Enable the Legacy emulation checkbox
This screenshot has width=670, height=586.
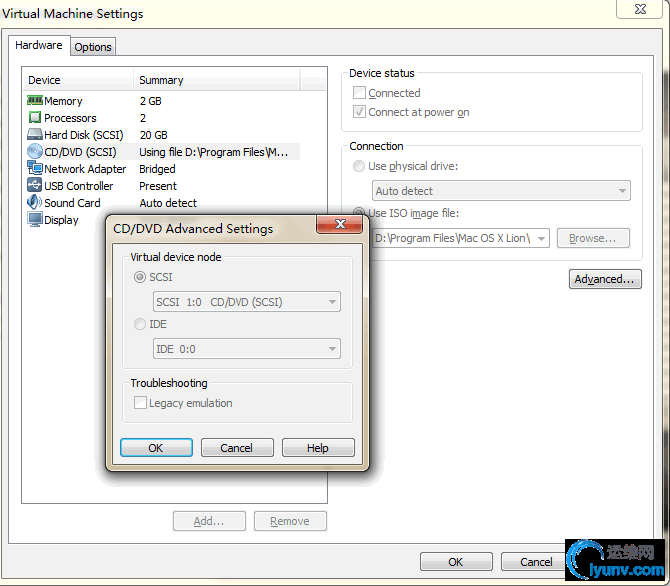[140, 403]
